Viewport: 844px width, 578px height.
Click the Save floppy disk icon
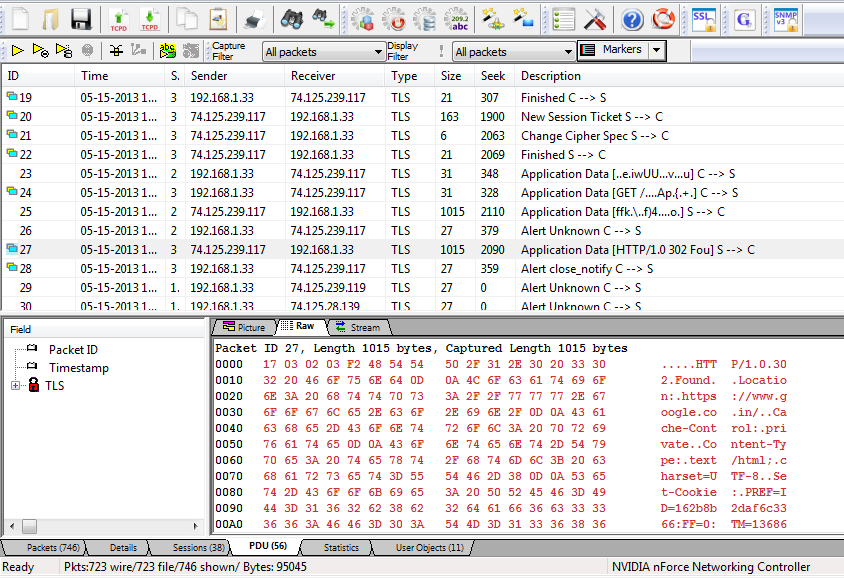[81, 18]
